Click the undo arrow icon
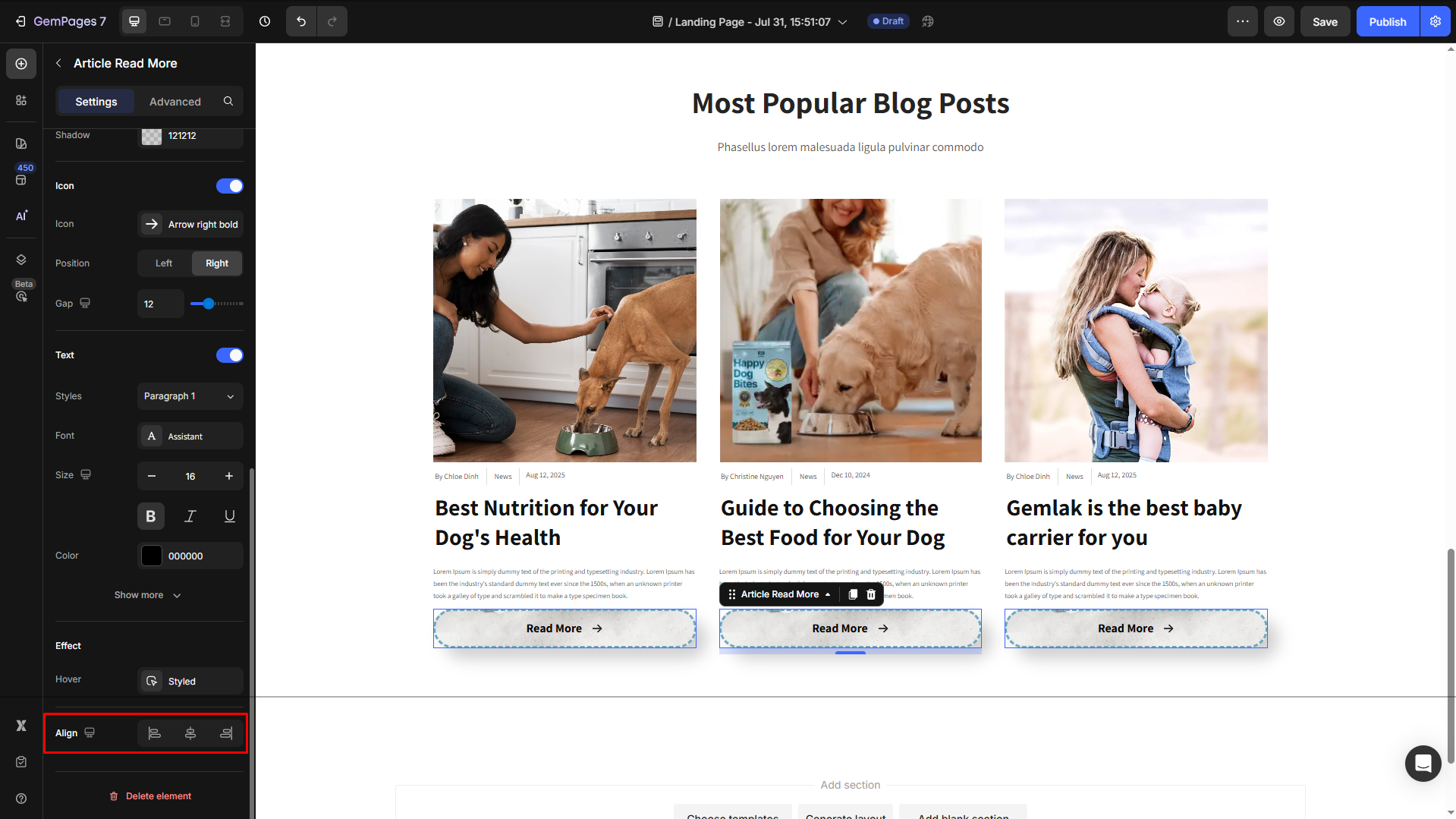The height and width of the screenshot is (819, 1456). click(301, 21)
